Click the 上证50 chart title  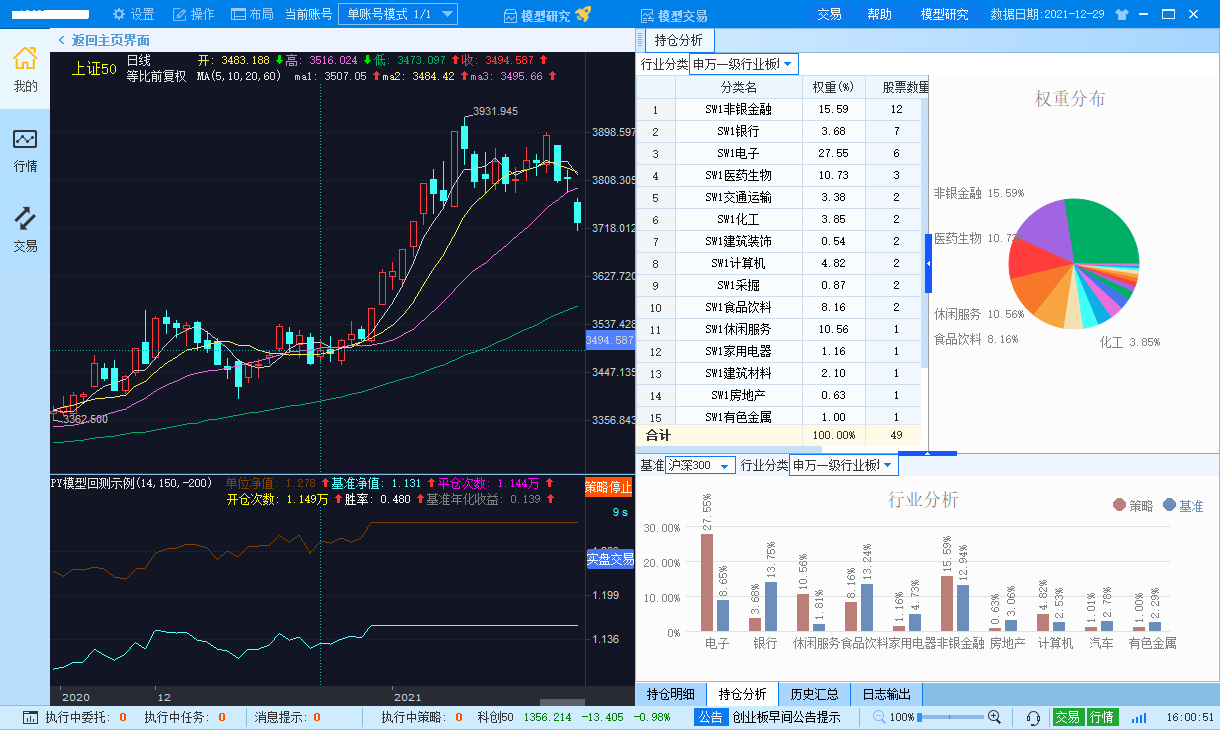(x=94, y=68)
